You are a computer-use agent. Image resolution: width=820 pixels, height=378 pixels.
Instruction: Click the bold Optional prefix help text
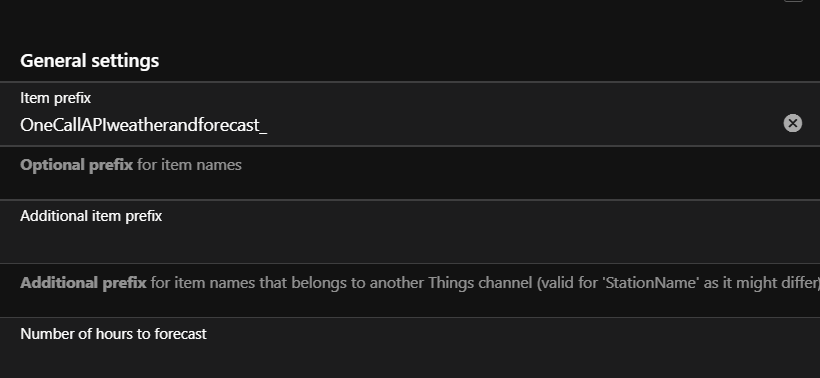(x=76, y=165)
